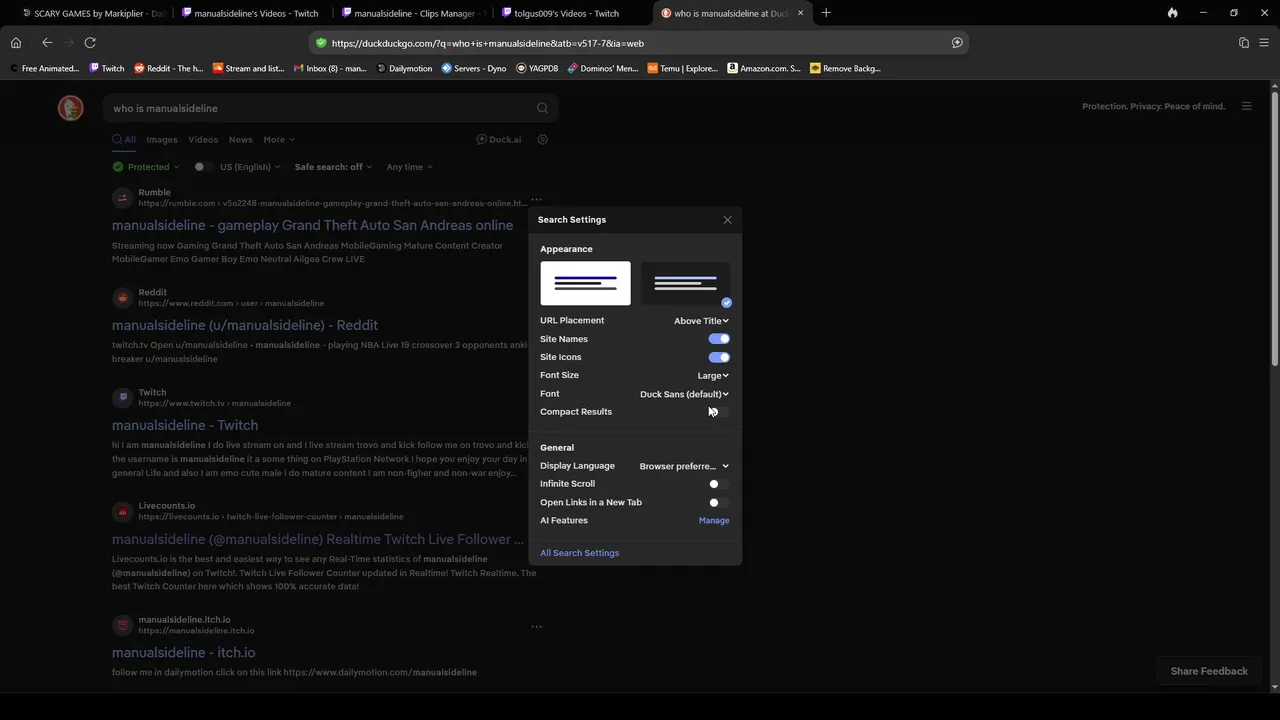Image resolution: width=1280 pixels, height=720 pixels.
Task: Toggle the Site Icons switch
Action: coord(719,357)
